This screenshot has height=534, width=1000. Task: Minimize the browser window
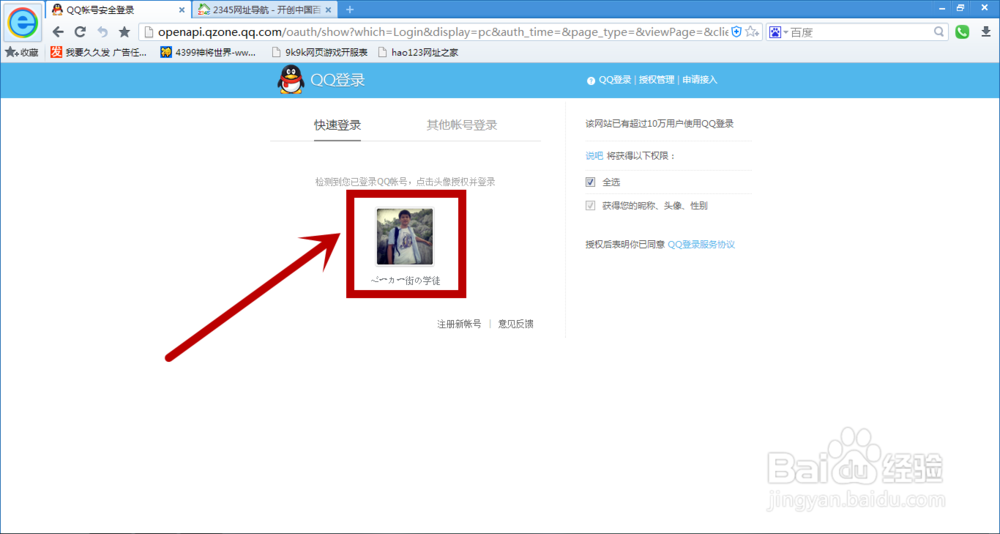942,8
